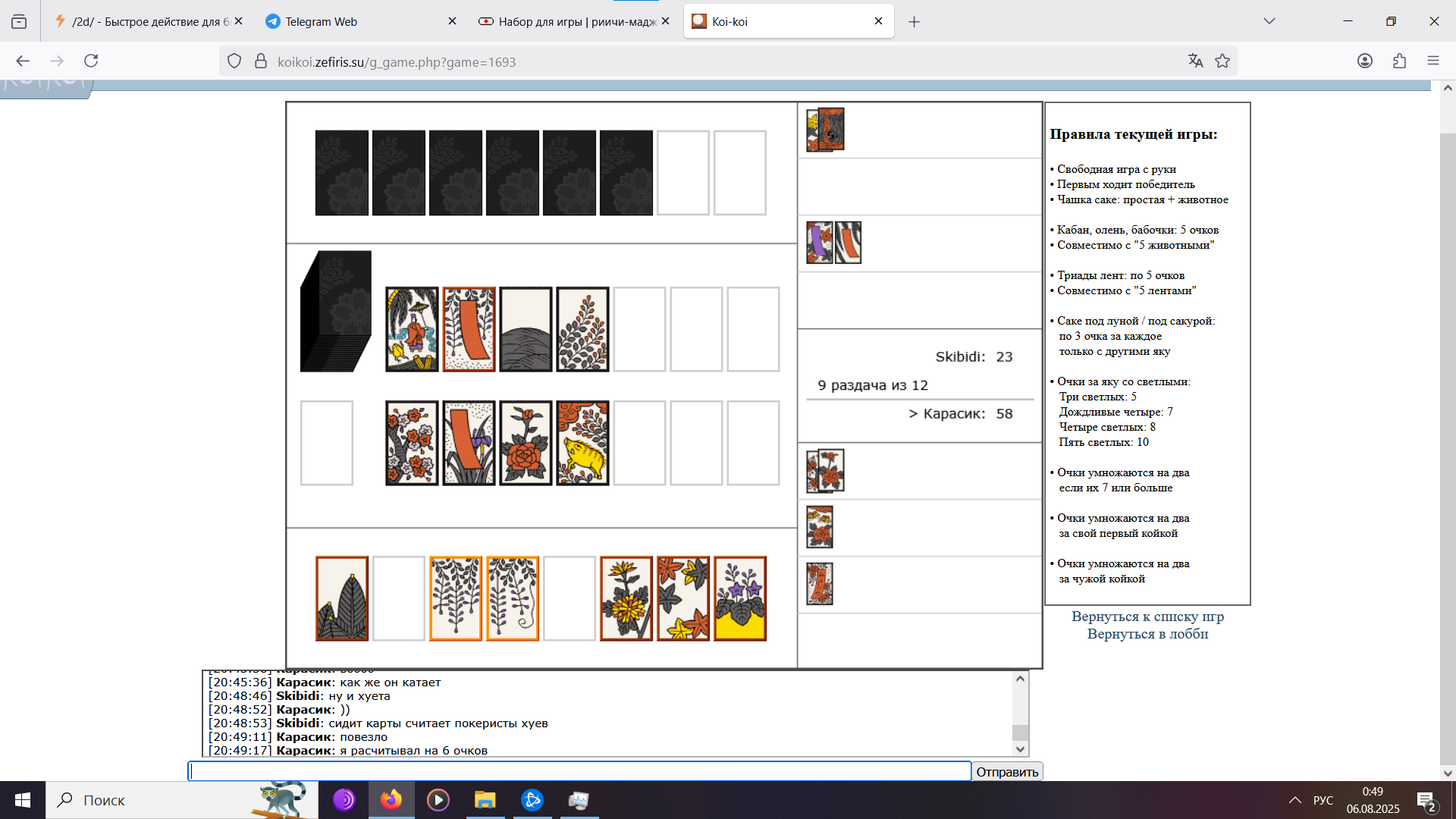Image resolution: width=1456 pixels, height=819 pixels.
Task: Click the chat message input field
Action: pos(579,771)
